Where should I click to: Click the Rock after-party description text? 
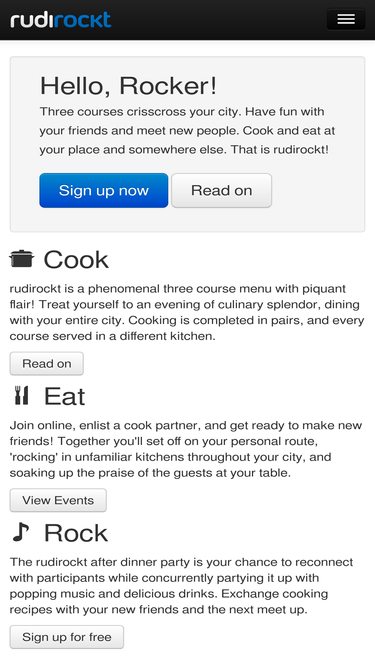pyautogui.click(x=182, y=585)
